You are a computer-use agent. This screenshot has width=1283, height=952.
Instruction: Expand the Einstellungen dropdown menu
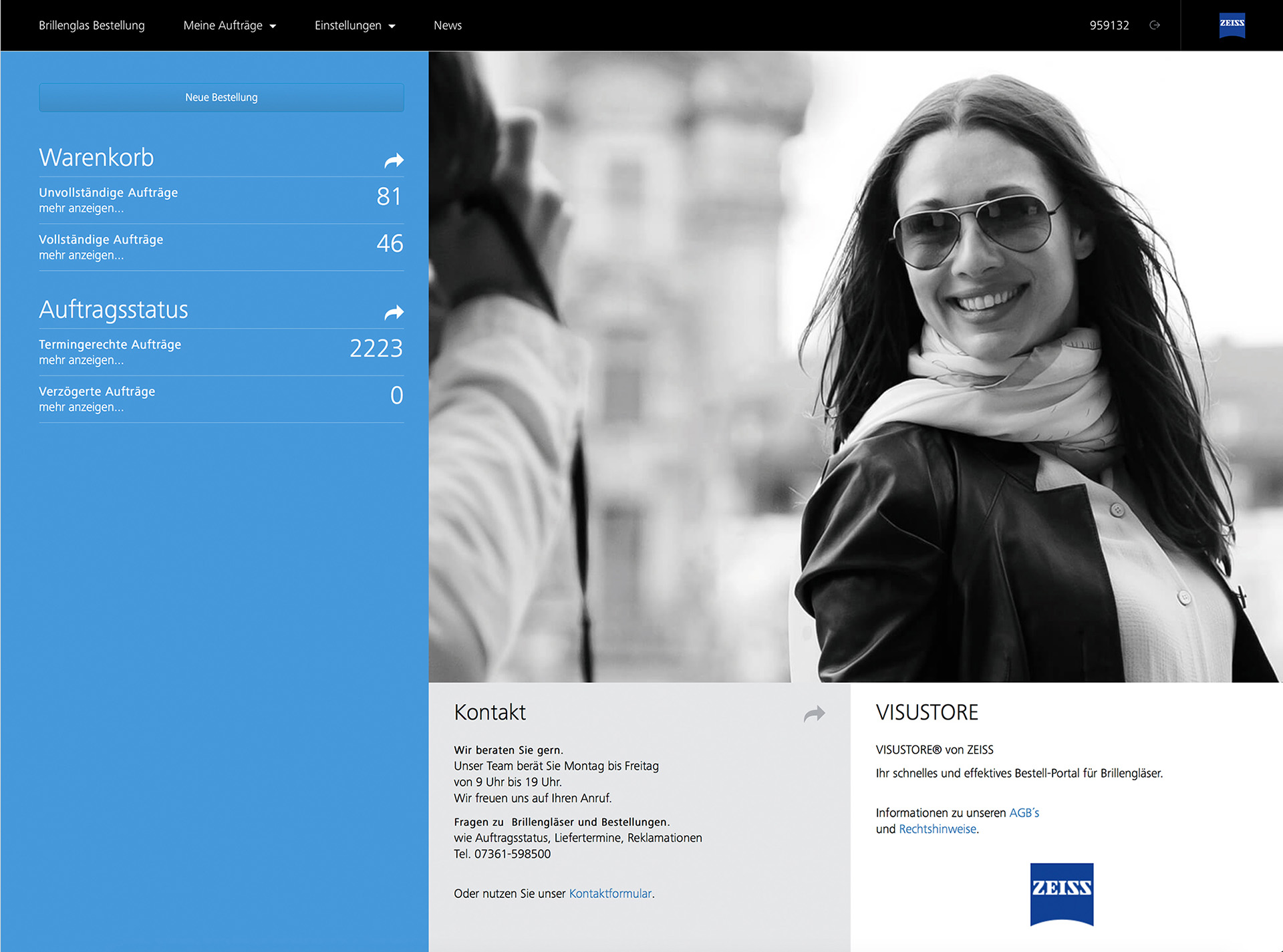(355, 25)
